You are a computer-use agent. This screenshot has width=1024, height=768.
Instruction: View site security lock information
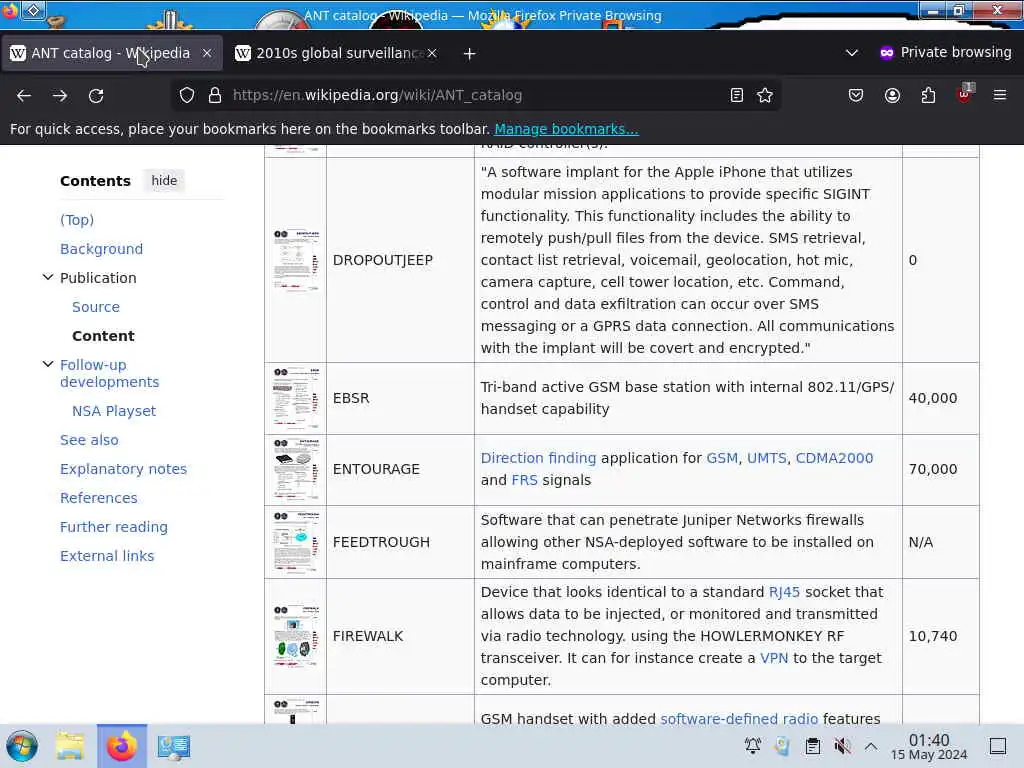(x=215, y=95)
